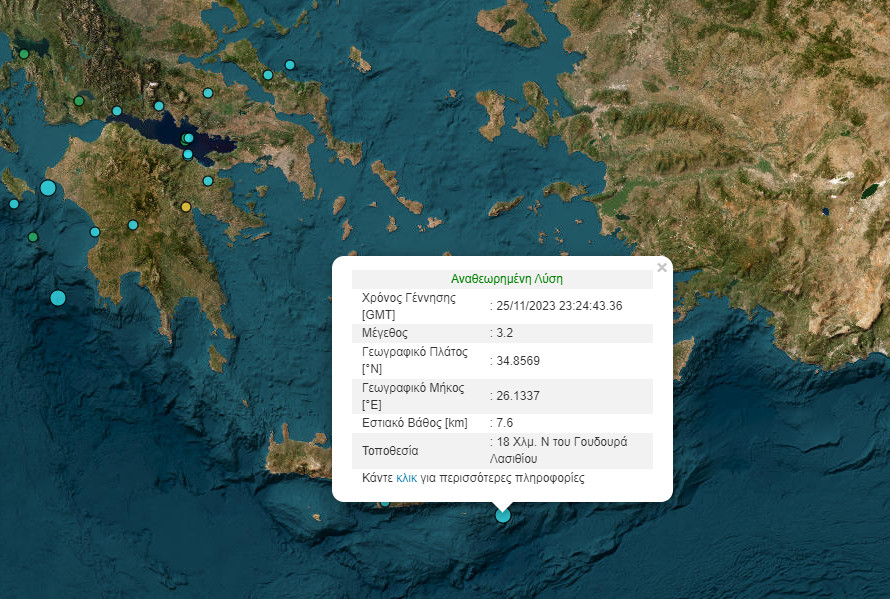The width and height of the screenshot is (890, 599).
Task: Select green marker beside lake in western mainland
Action: (x=78, y=101)
